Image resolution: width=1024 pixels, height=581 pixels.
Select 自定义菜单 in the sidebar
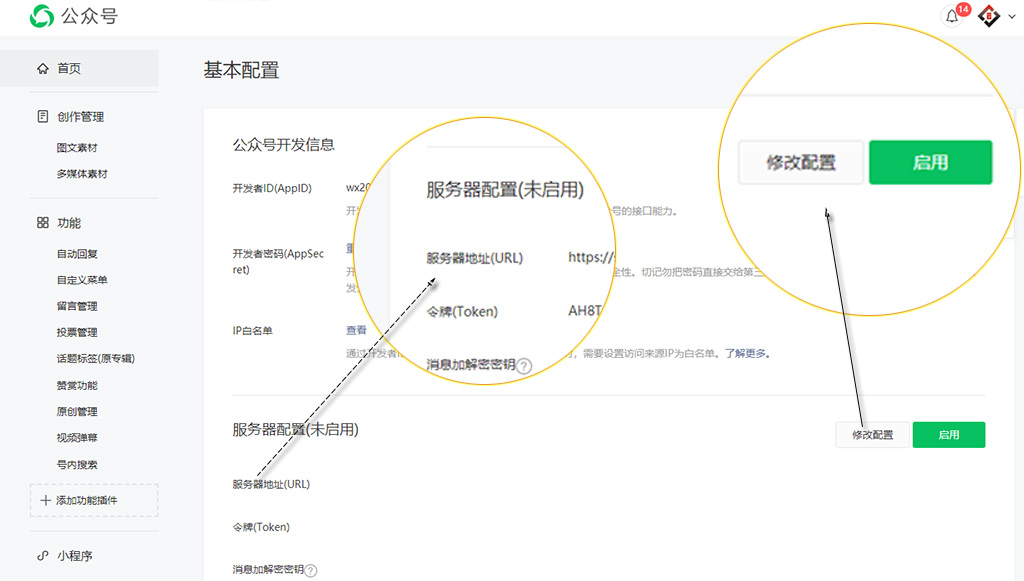[82, 279]
